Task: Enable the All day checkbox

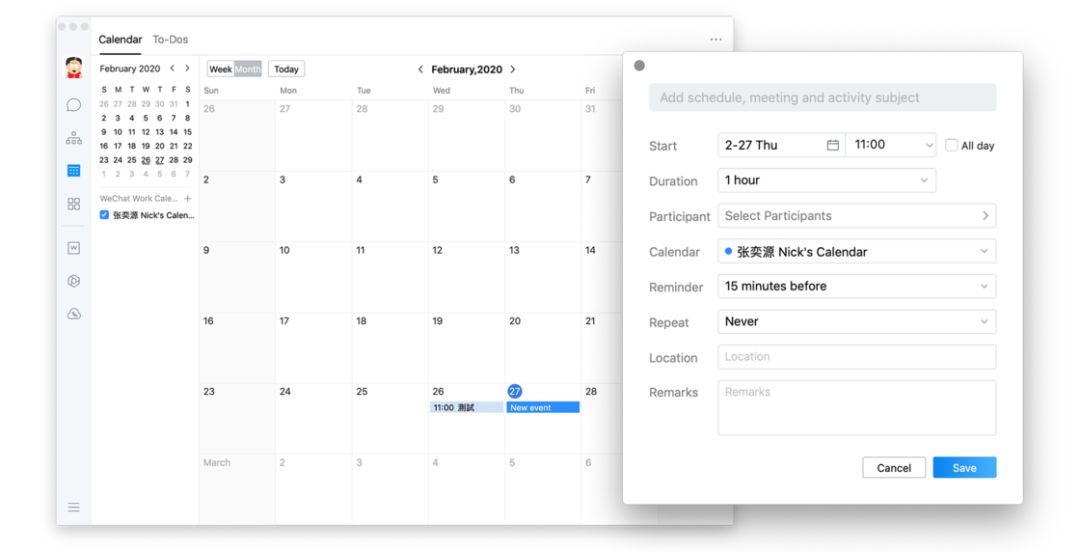Action: coord(951,145)
